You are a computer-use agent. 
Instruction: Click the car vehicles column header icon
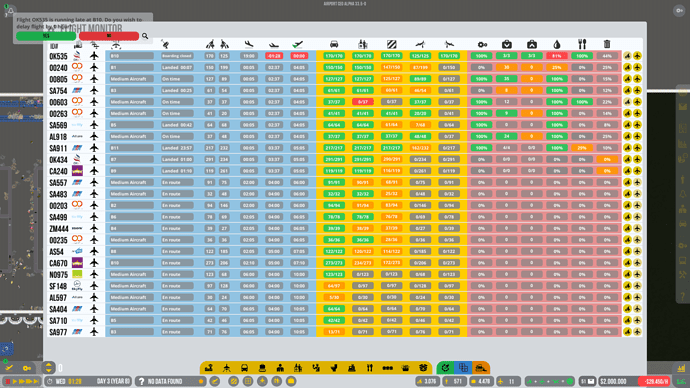click(334, 44)
